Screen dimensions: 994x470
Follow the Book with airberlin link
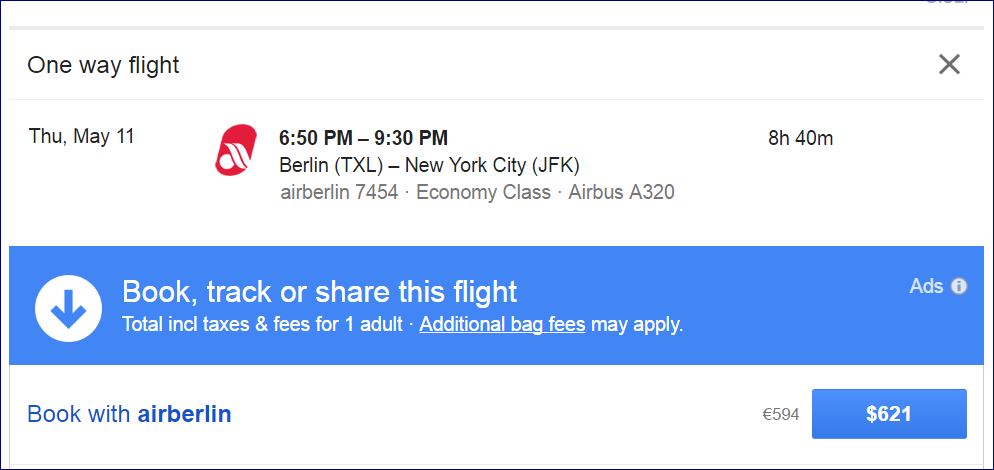pos(129,414)
